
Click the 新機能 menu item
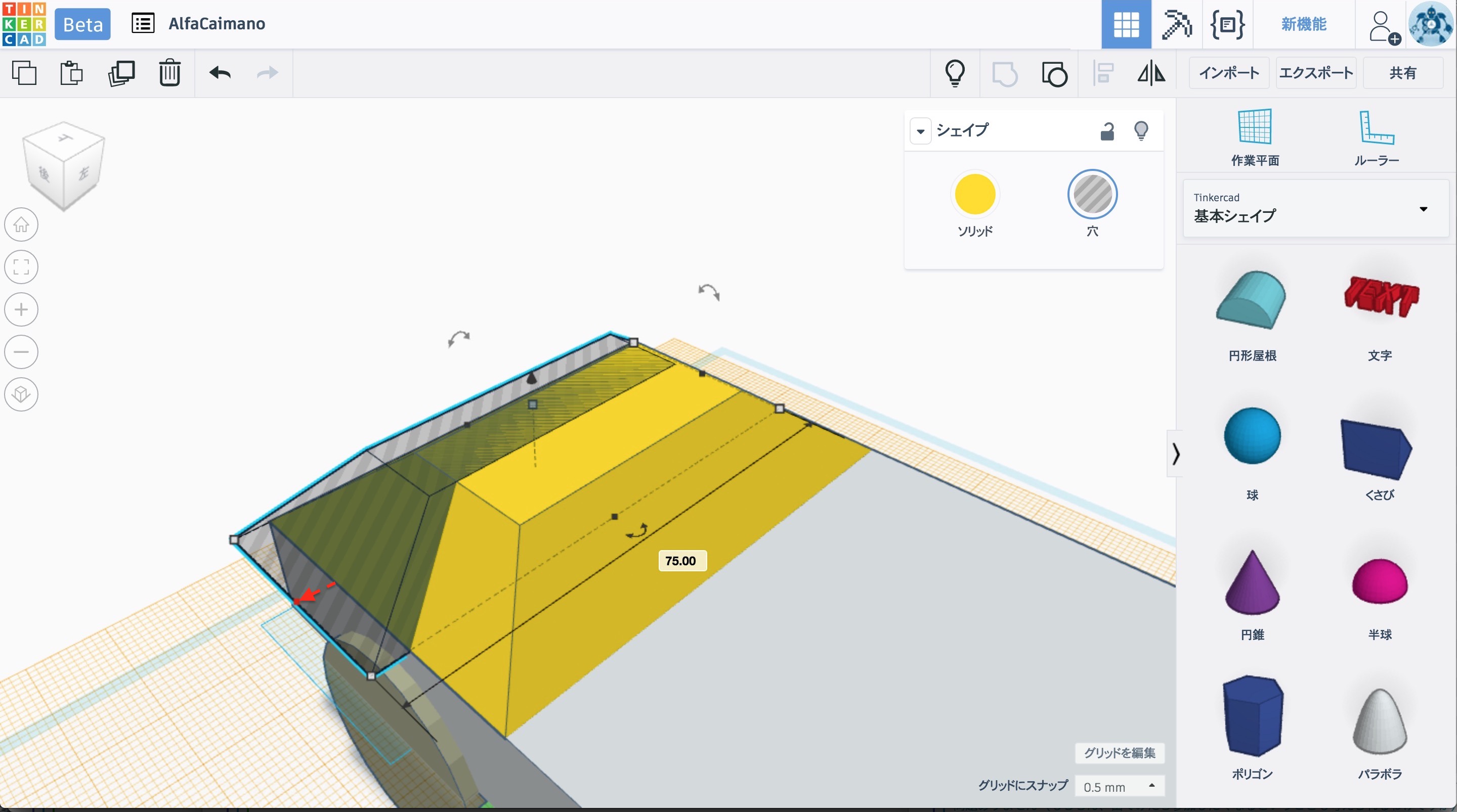[1303, 24]
